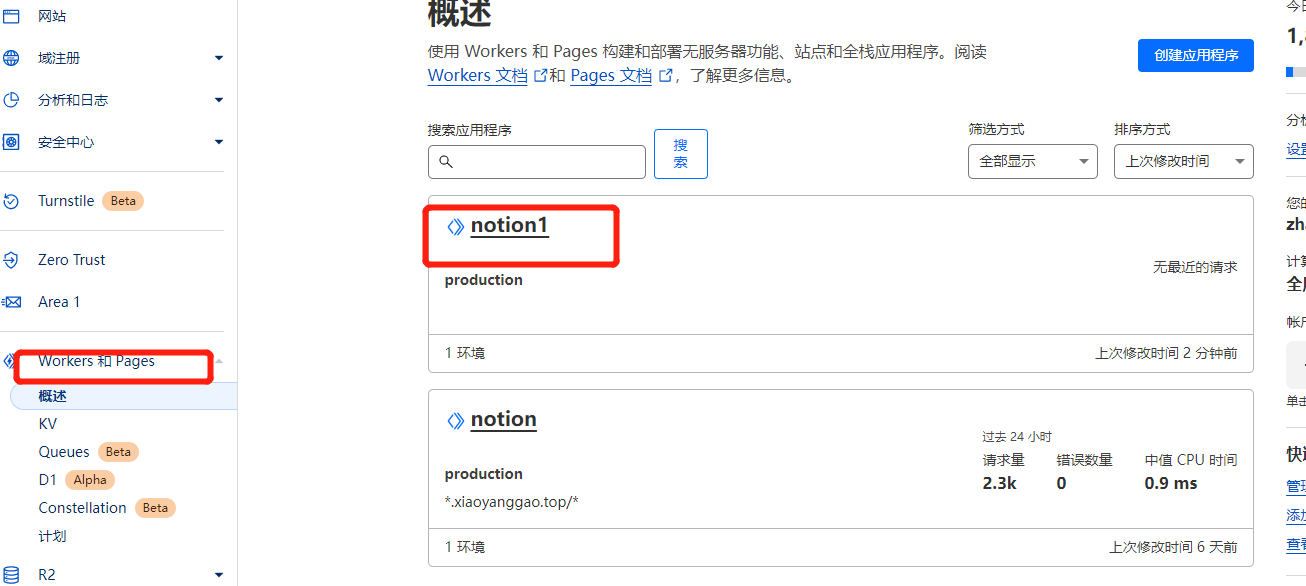Click production label under notion1
The image size is (1306, 586).
484,280
